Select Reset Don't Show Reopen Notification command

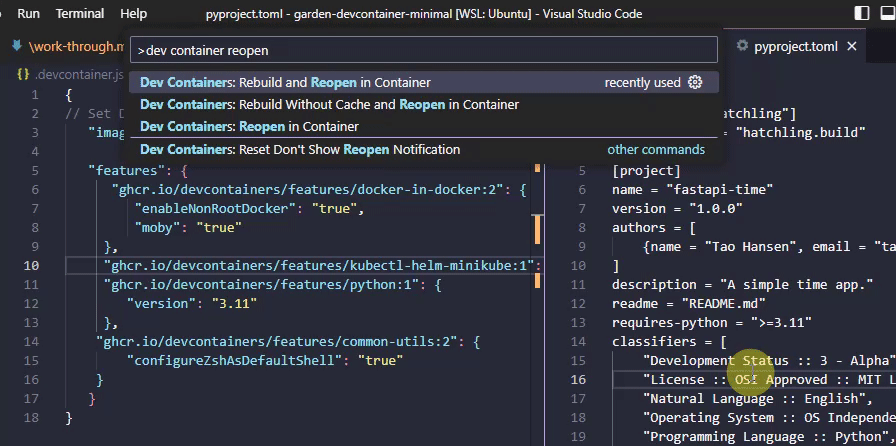pos(423,150)
